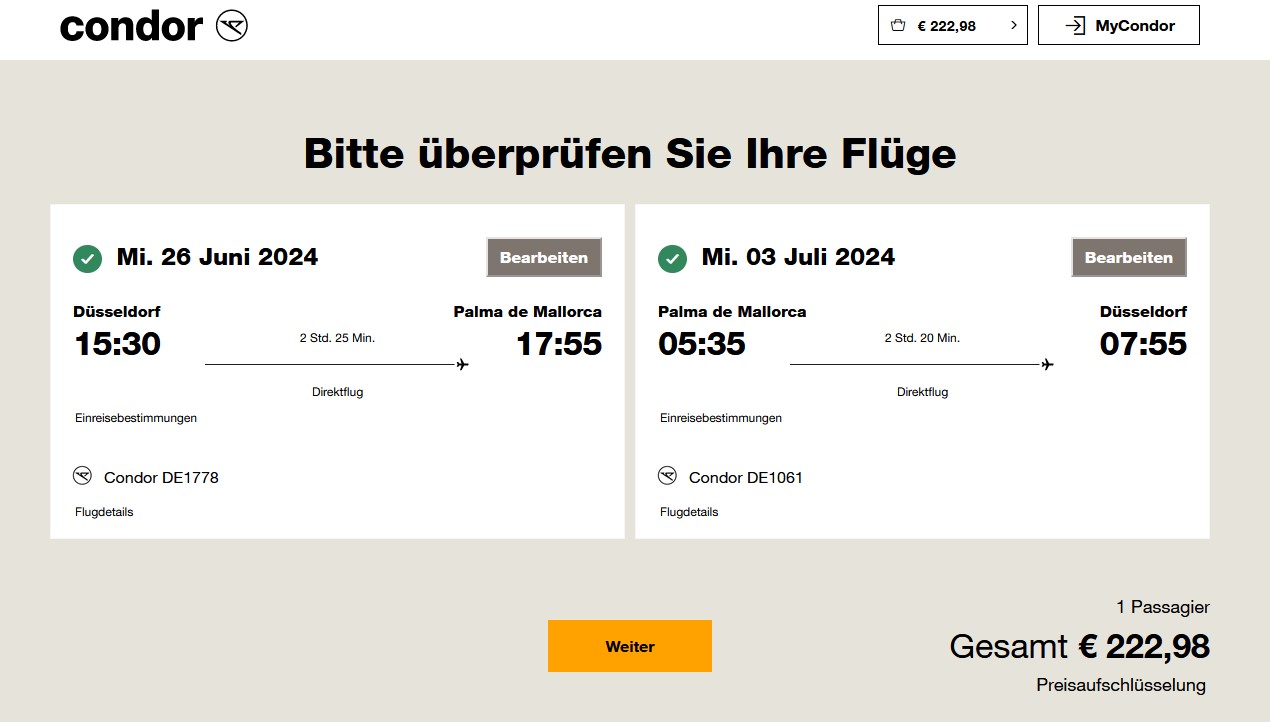Open Einreisebestimmungen for the outbound flight
The width and height of the screenshot is (1270, 722).
[136, 418]
